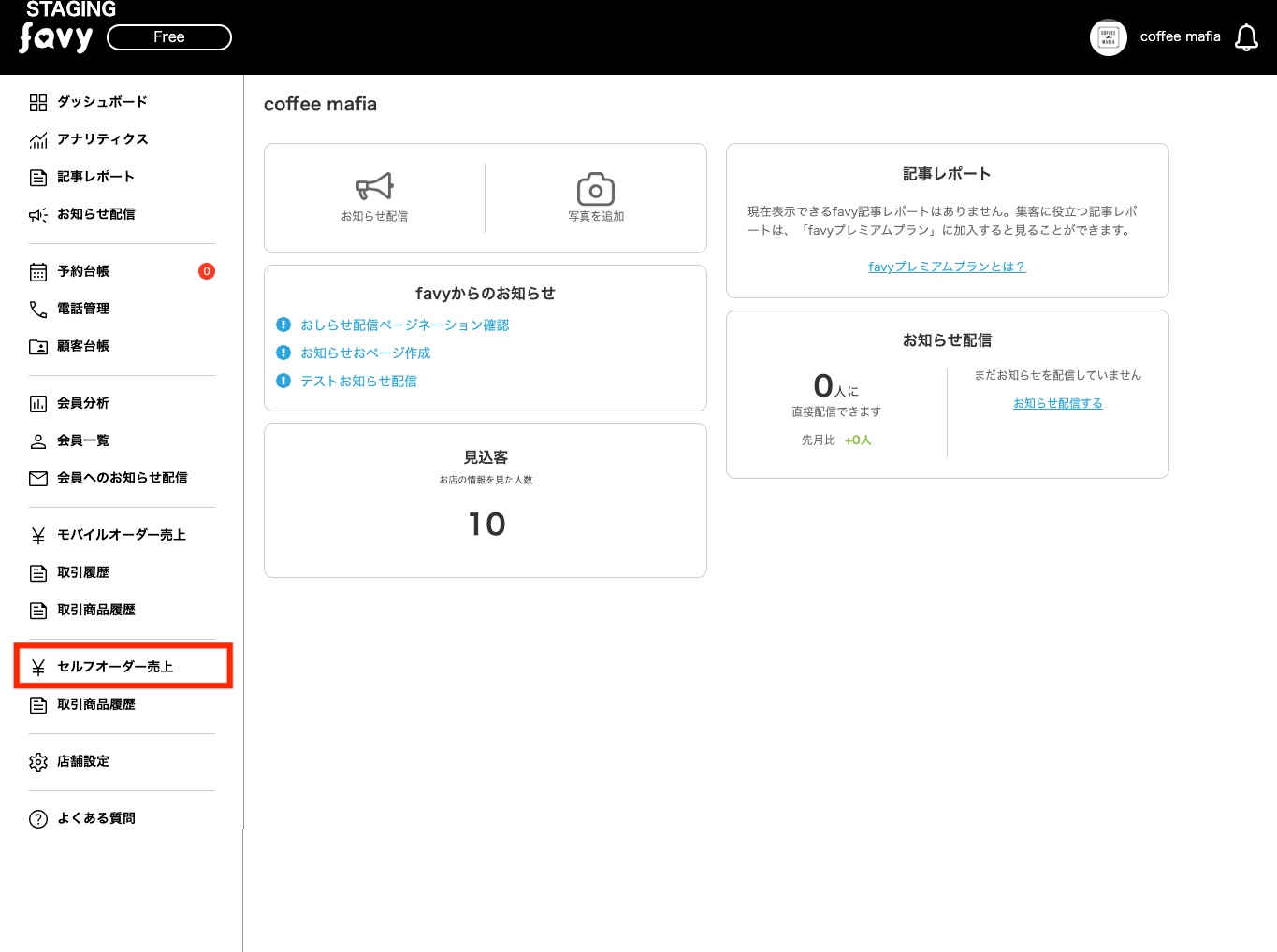Follow the favyプレミアムプランとは？ link
Image resolution: width=1277 pixels, height=952 pixels.
pos(947,267)
